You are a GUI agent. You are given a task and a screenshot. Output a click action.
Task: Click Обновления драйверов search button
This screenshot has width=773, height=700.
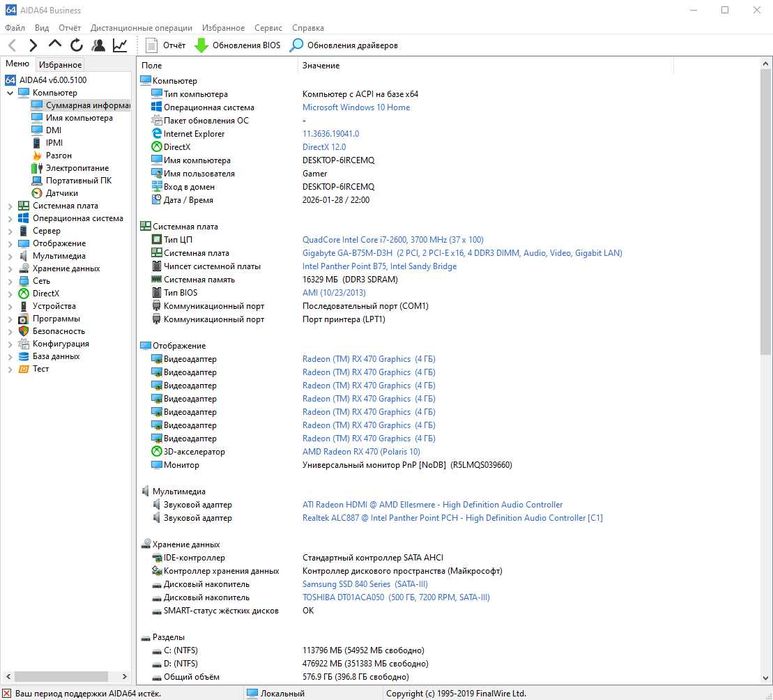344,45
